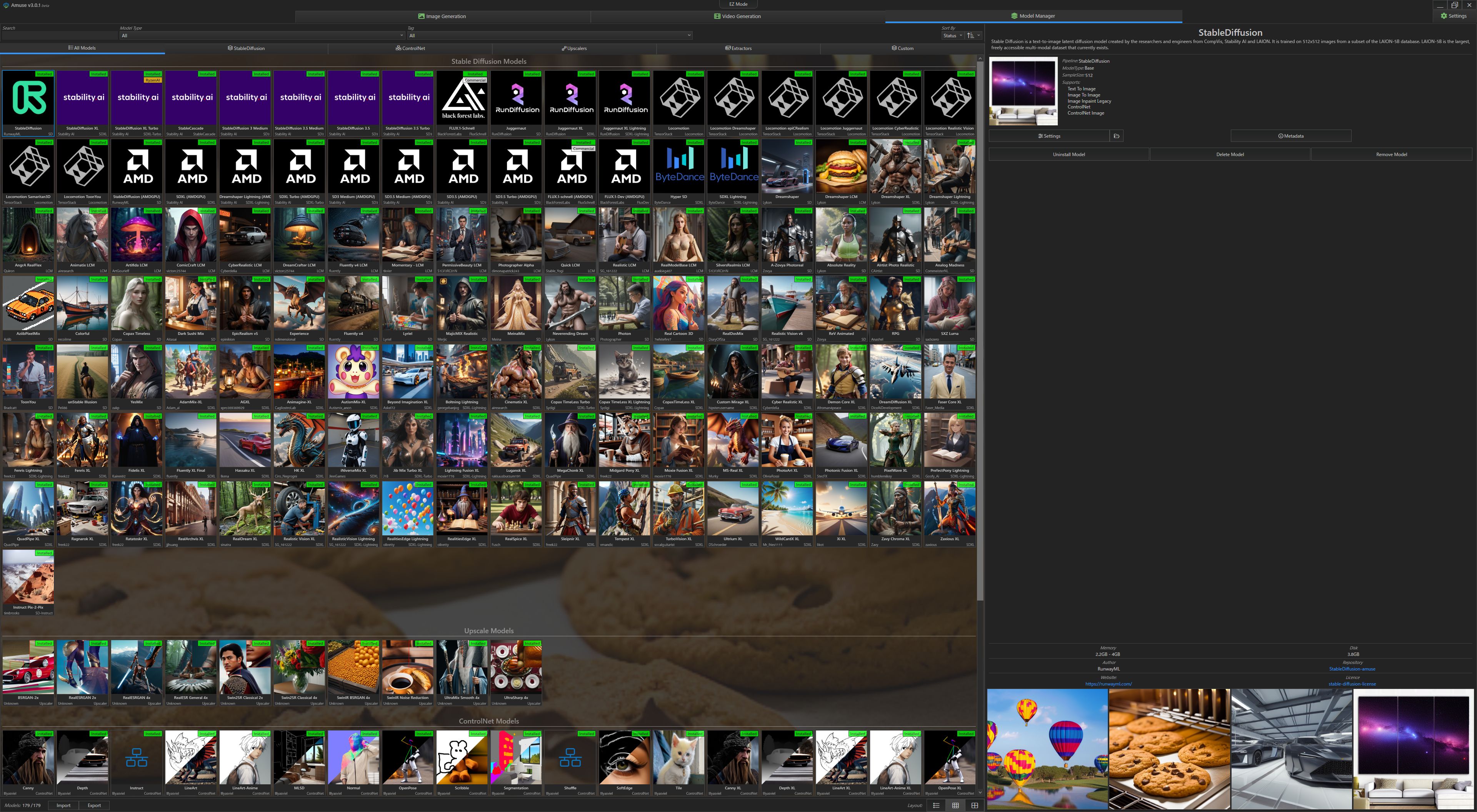The image size is (1477, 812).
Task: Filter by the Upscalers tab
Action: click(x=574, y=48)
